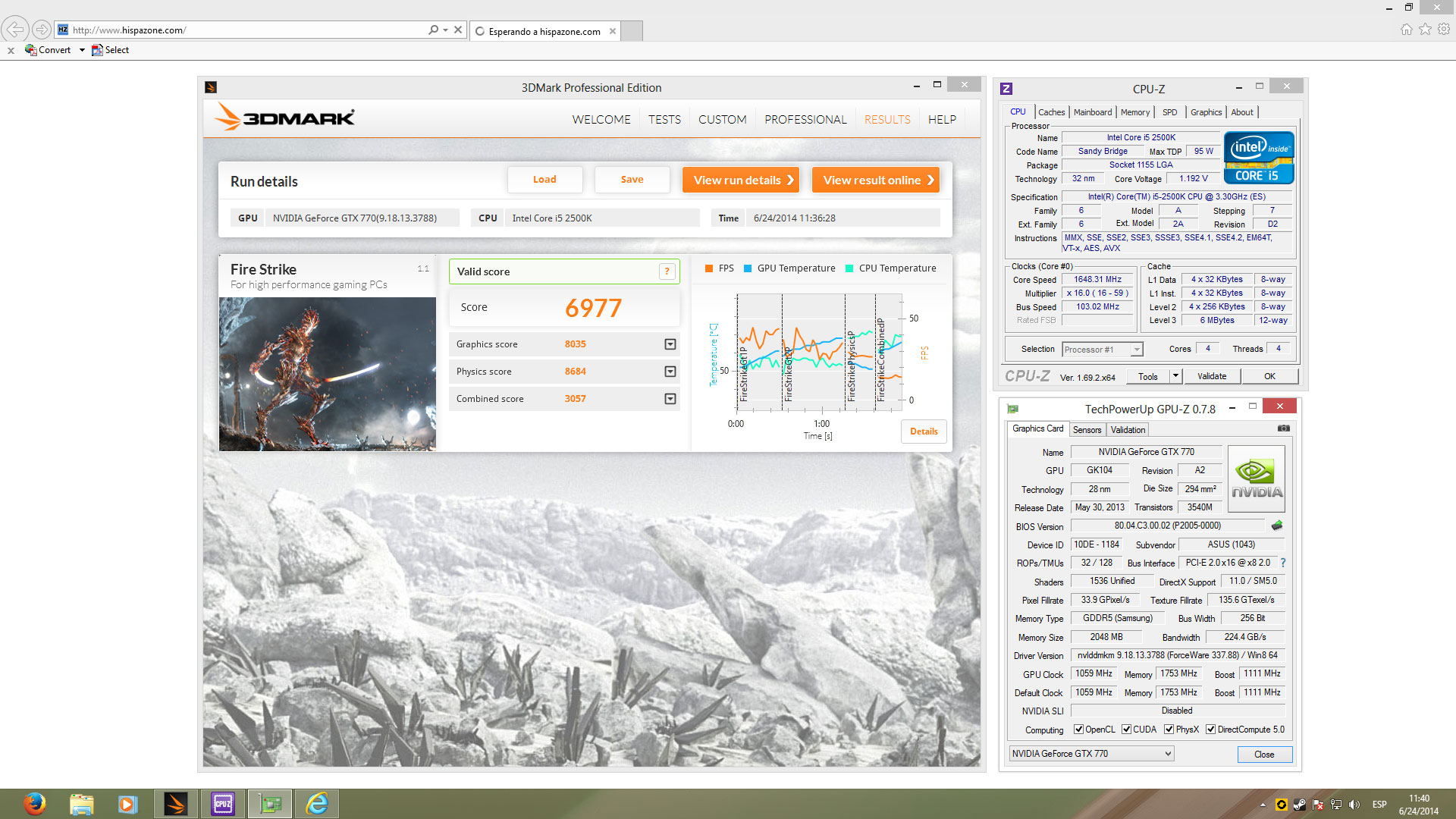Click the blue GPU Temperature legend swatch
Screen dimensions: 1456x819
click(748, 268)
